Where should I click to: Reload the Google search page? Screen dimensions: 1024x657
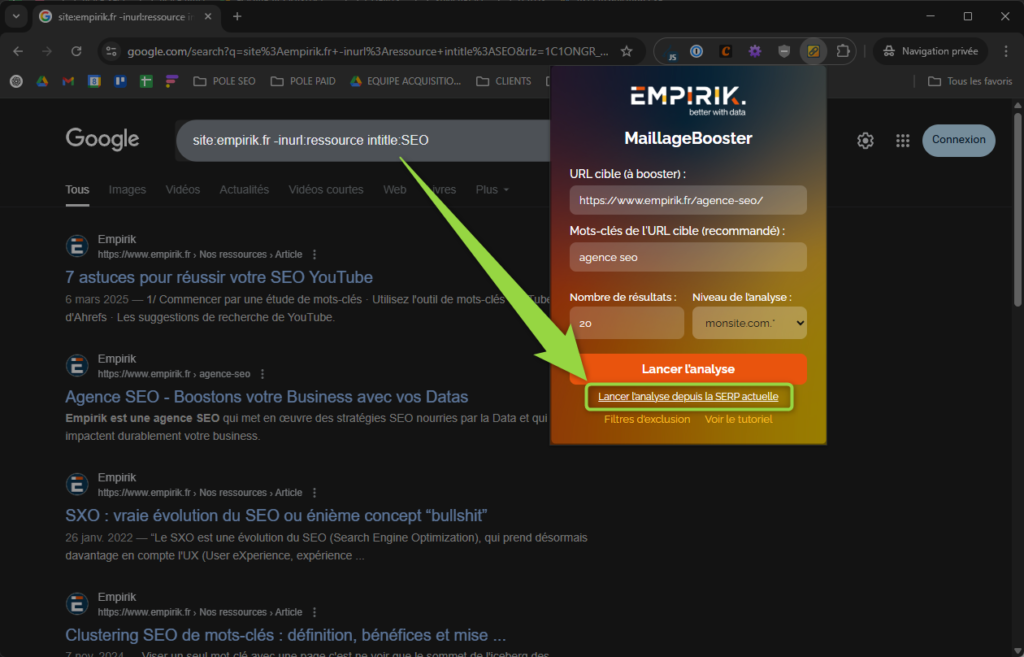[76, 51]
